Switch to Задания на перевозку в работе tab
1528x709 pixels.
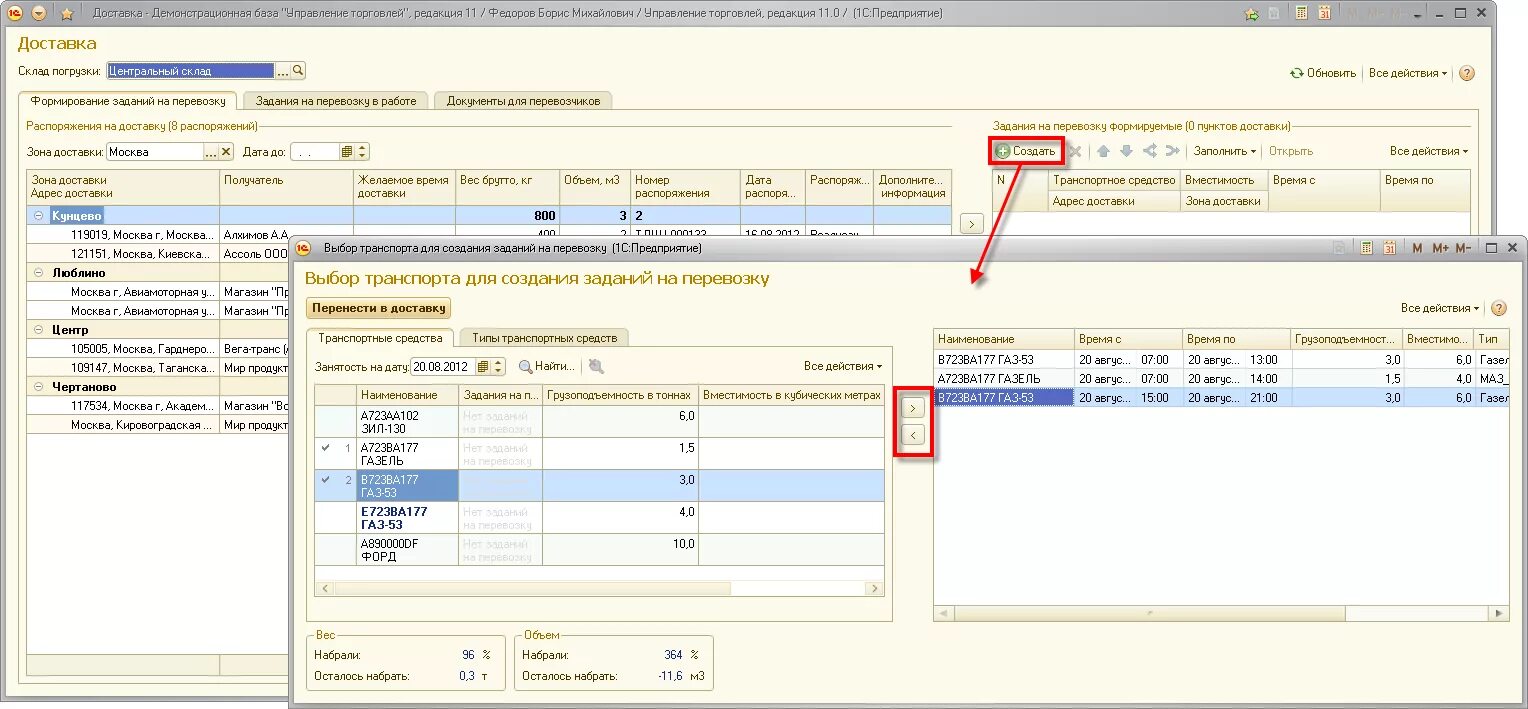pyautogui.click(x=335, y=101)
